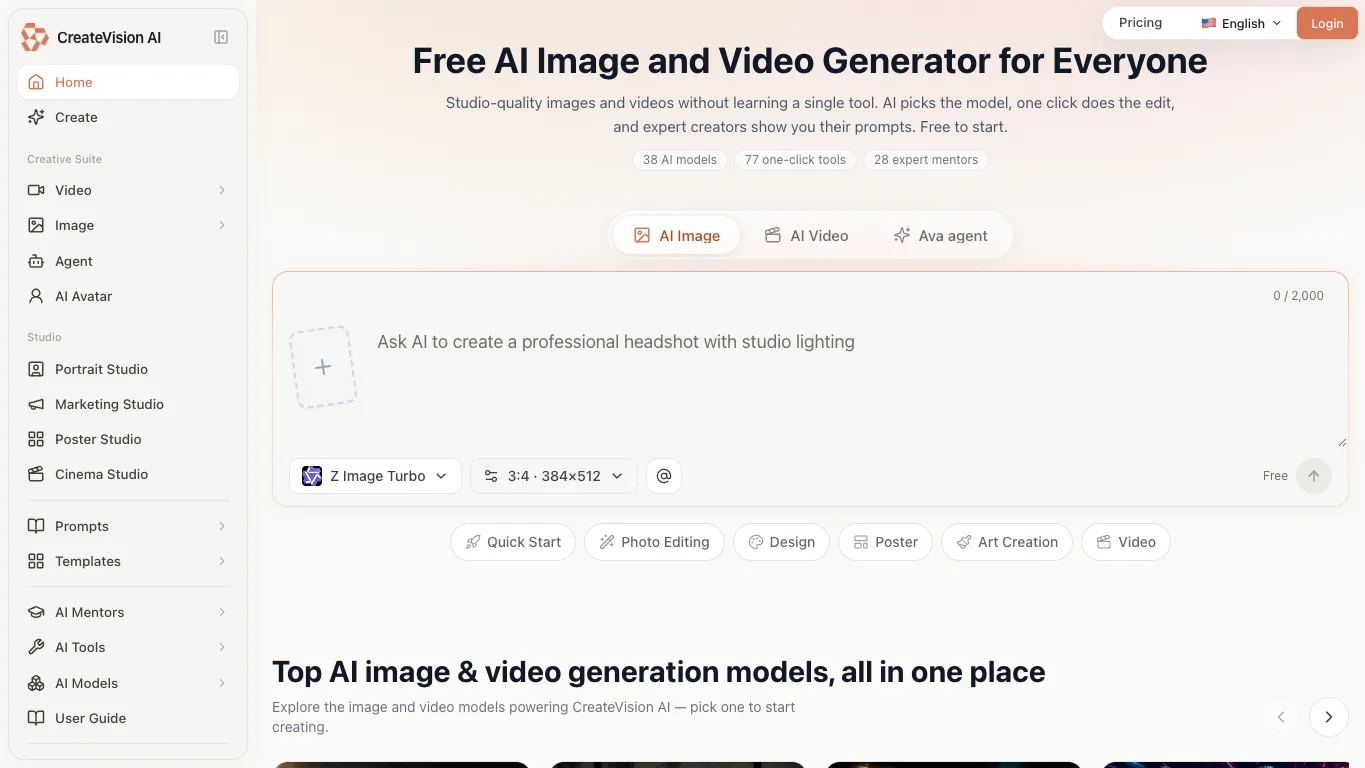Go to next models with right arrow
This screenshot has height=768, width=1365.
[x=1329, y=717]
